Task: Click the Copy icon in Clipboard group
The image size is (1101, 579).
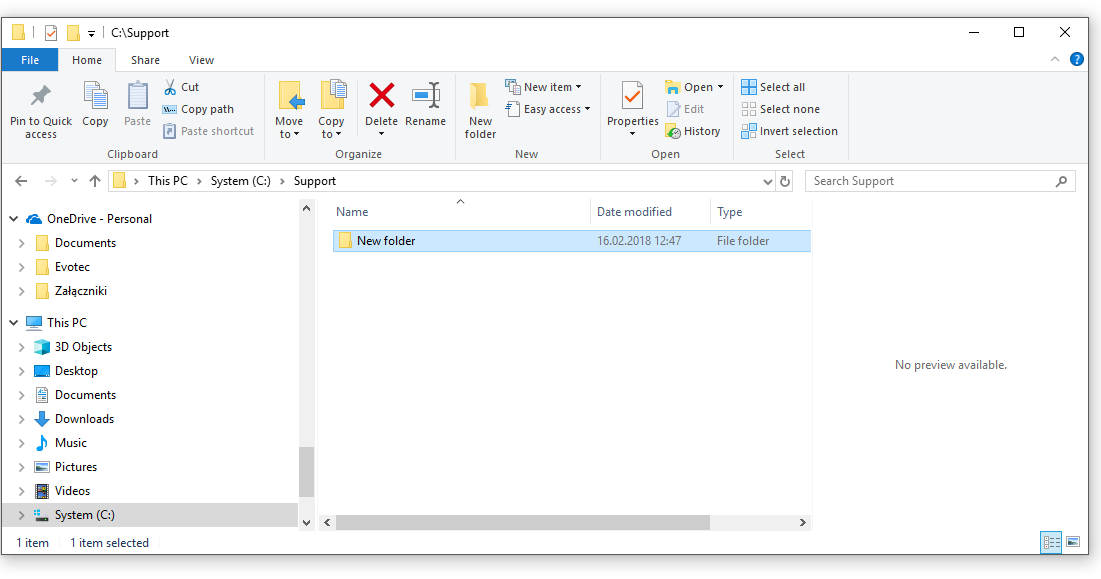Action: click(95, 97)
